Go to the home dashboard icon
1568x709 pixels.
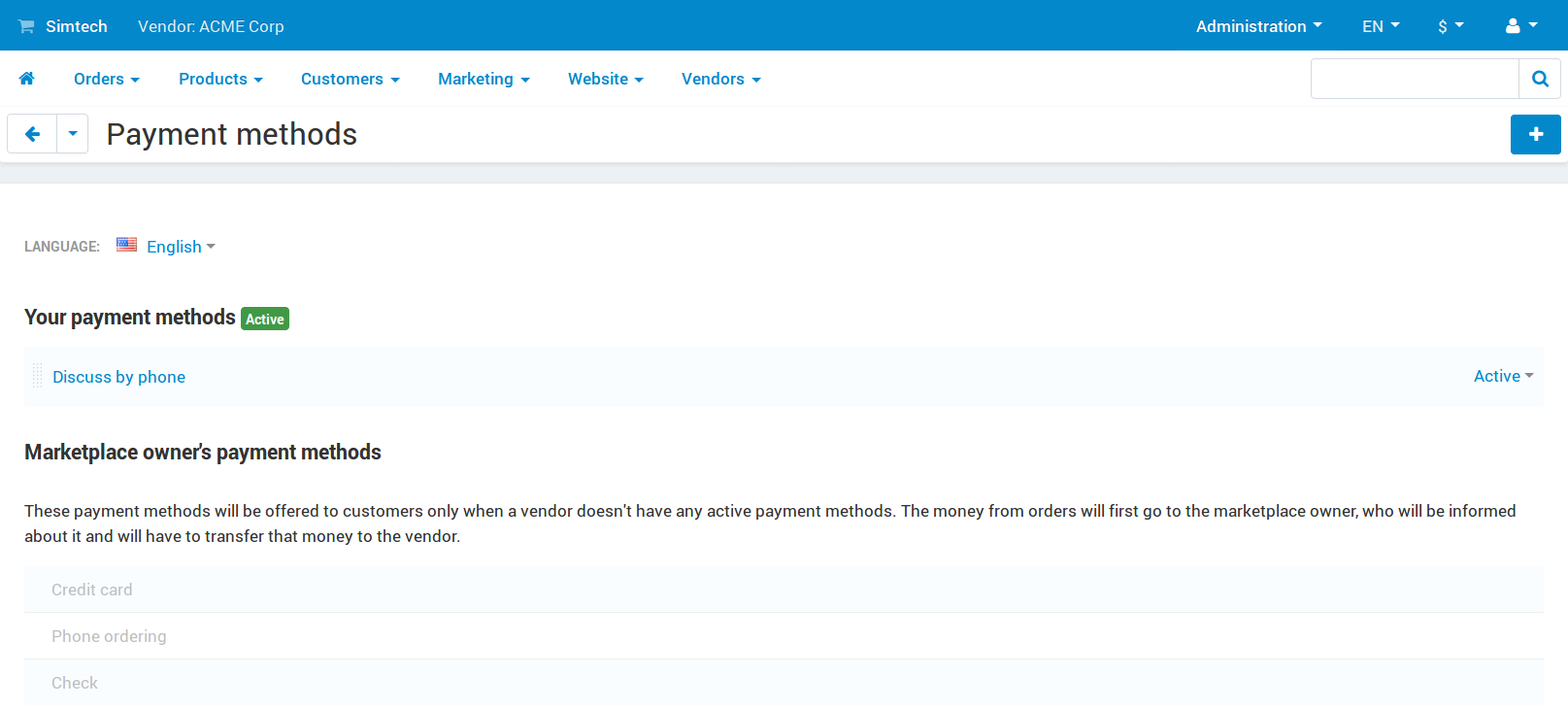(26, 79)
